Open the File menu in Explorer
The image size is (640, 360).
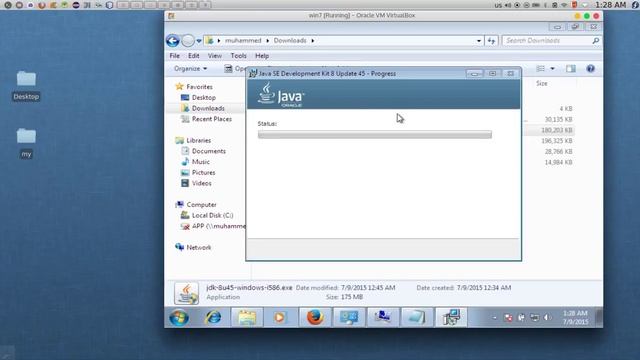coord(174,56)
